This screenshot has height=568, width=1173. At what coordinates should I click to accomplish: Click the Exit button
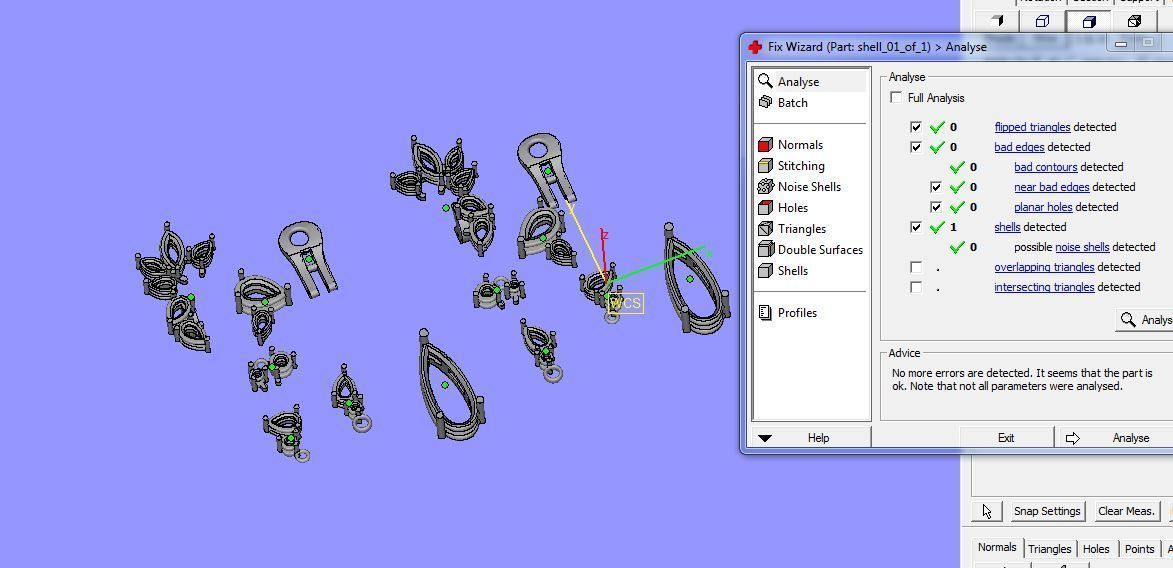tap(1006, 438)
